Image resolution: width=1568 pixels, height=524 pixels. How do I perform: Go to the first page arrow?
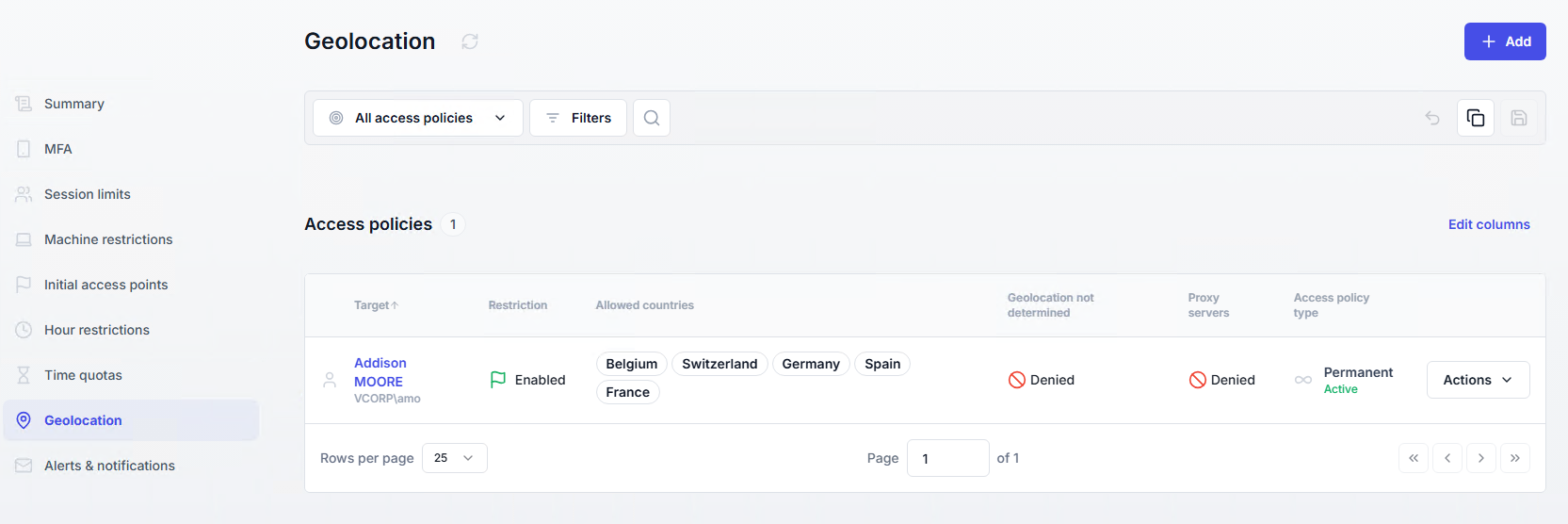tap(1414, 458)
